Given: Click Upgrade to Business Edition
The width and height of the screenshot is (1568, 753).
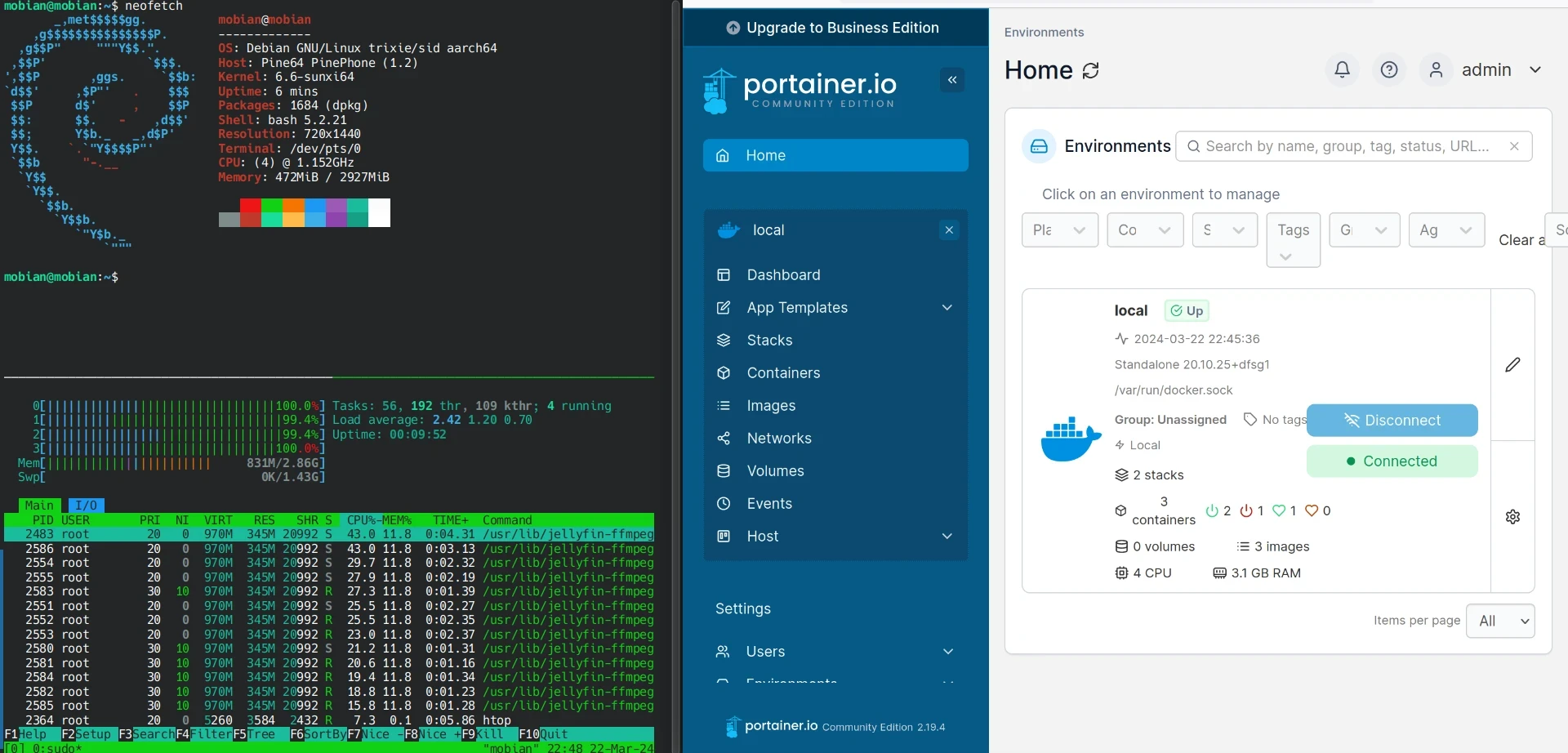Looking at the screenshot, I should tap(833, 28).
